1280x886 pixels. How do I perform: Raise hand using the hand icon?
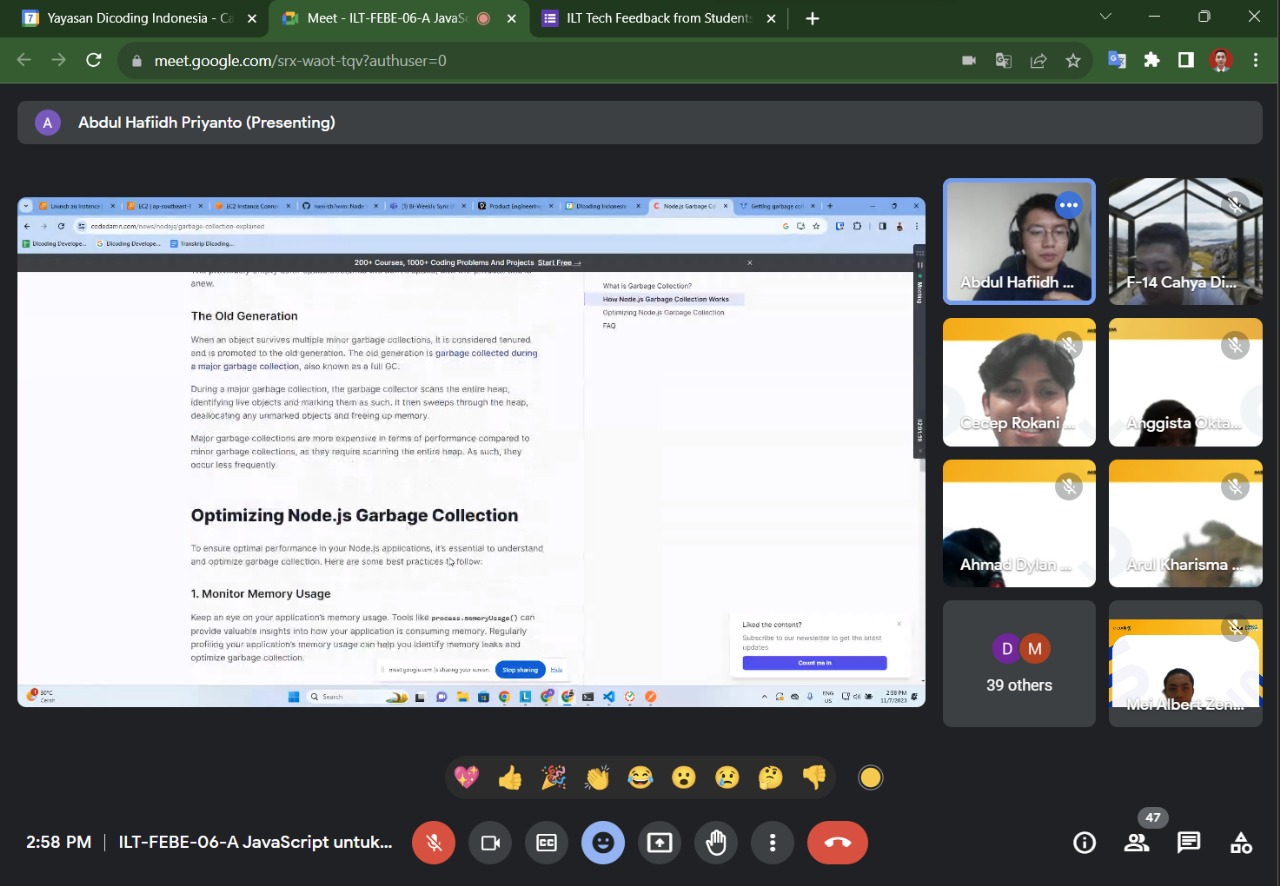click(x=716, y=843)
